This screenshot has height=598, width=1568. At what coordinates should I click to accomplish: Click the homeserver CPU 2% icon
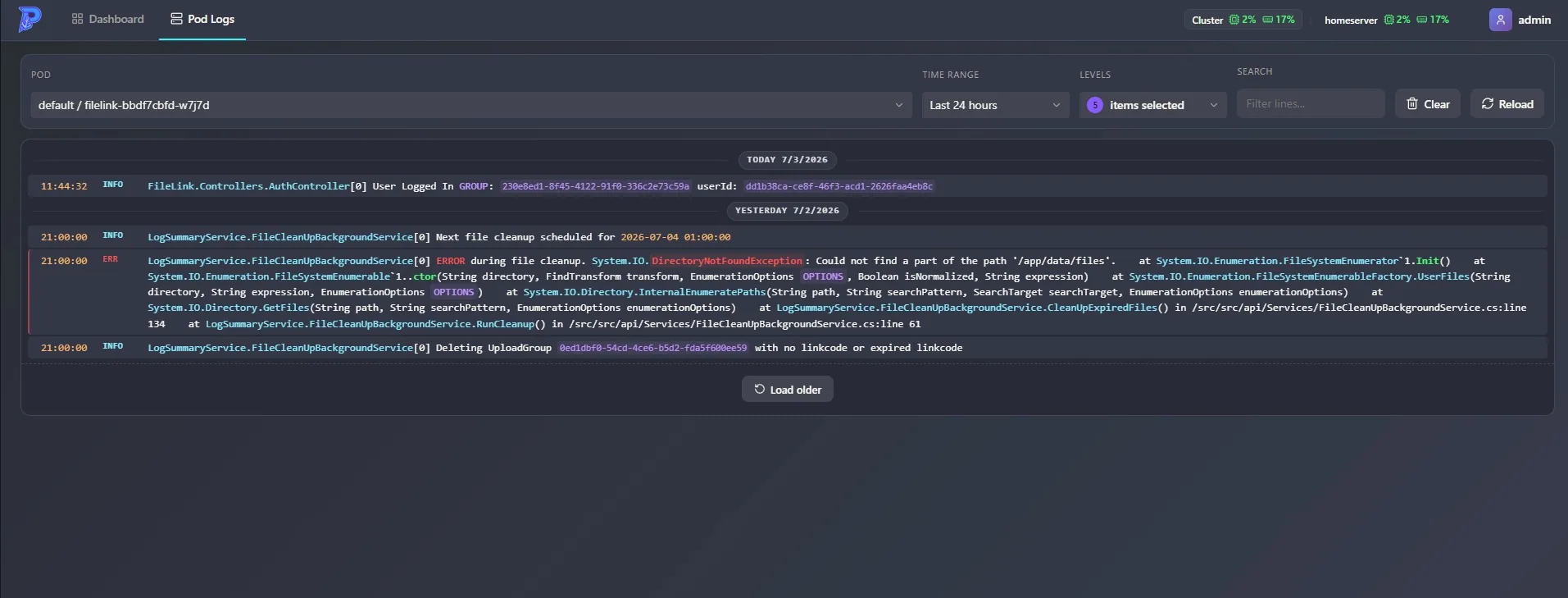pyautogui.click(x=1388, y=20)
